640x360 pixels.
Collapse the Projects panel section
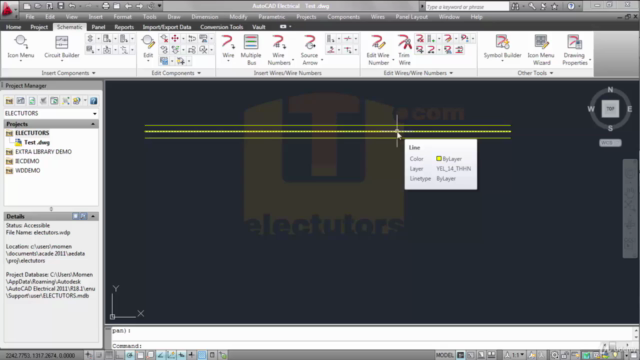pyautogui.click(x=93, y=124)
